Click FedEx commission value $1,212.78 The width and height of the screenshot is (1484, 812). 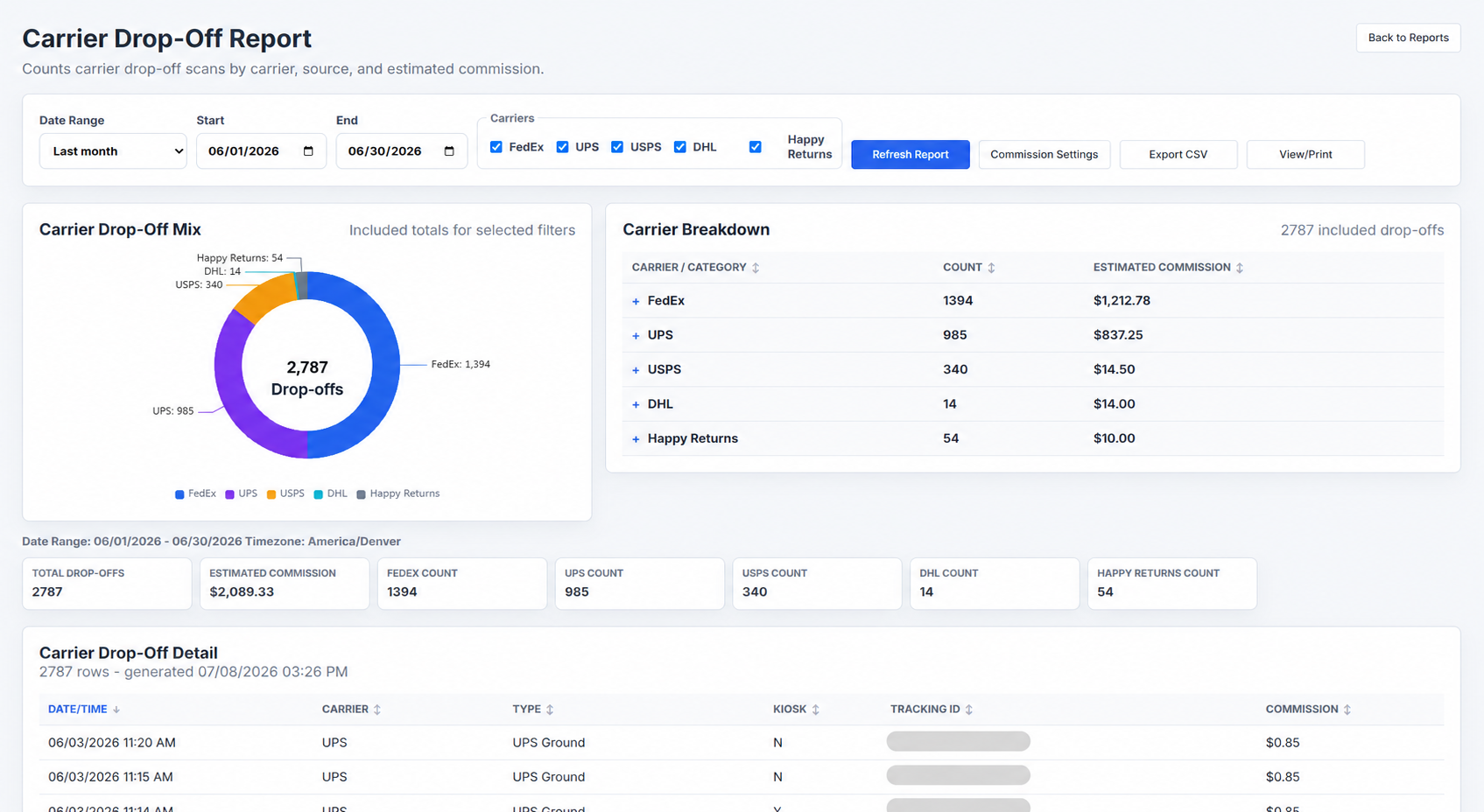pyautogui.click(x=1122, y=301)
